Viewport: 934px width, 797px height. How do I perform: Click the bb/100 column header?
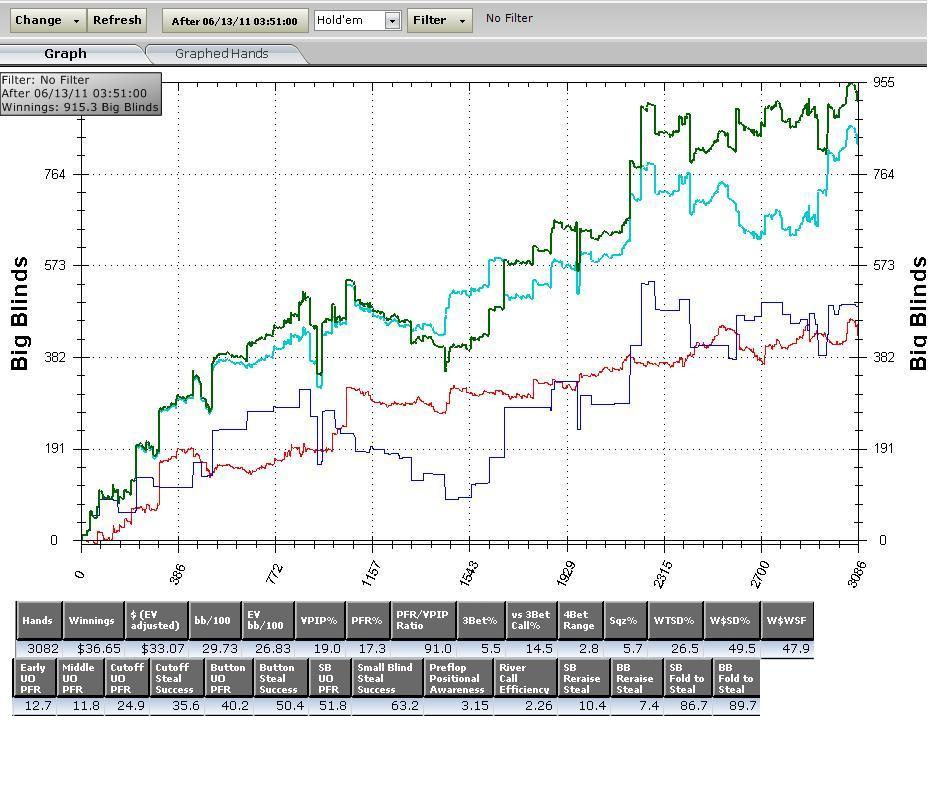(213, 621)
